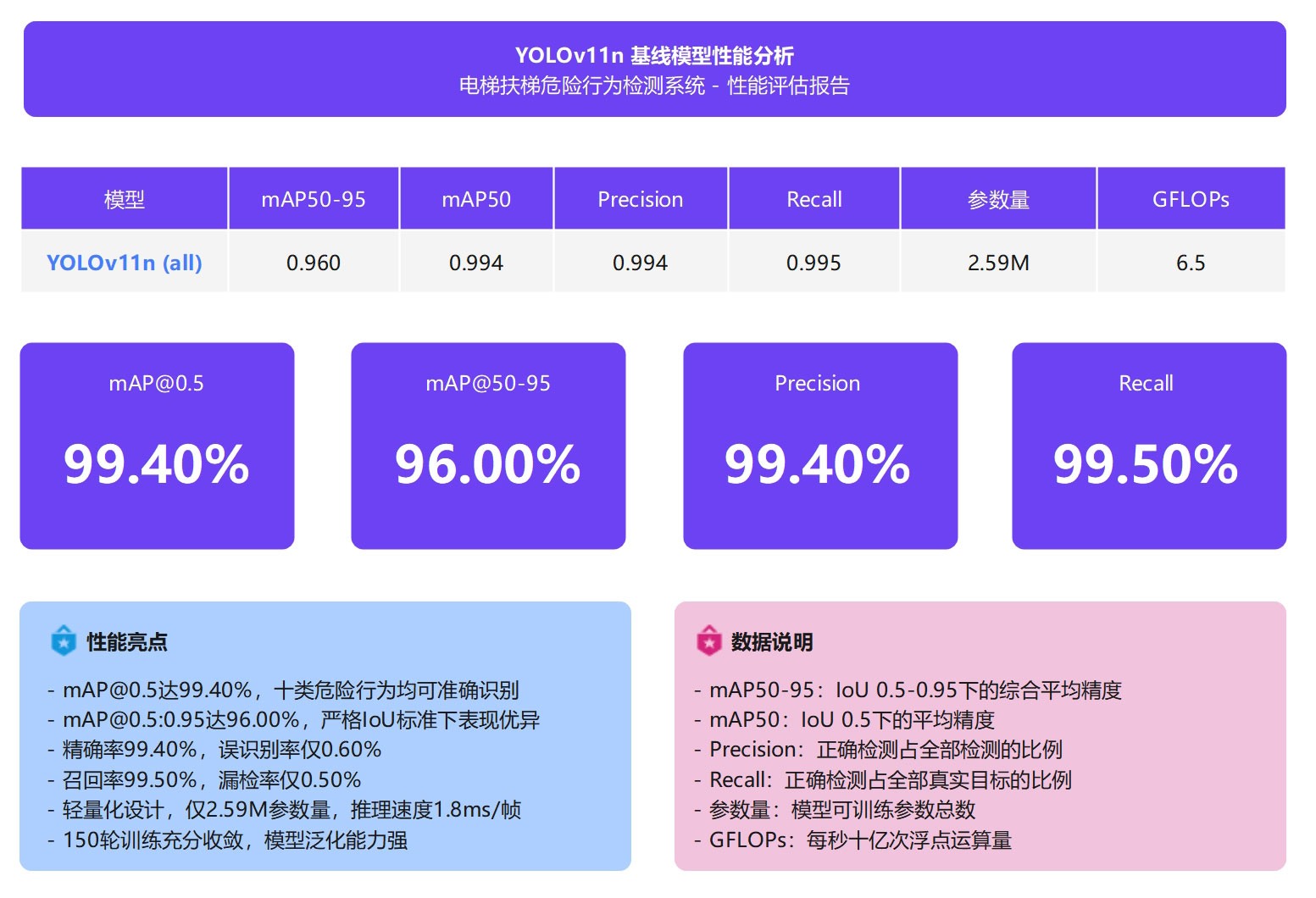Click the Precision card label
Viewport: 1316px width, 898px height.
pos(818,384)
